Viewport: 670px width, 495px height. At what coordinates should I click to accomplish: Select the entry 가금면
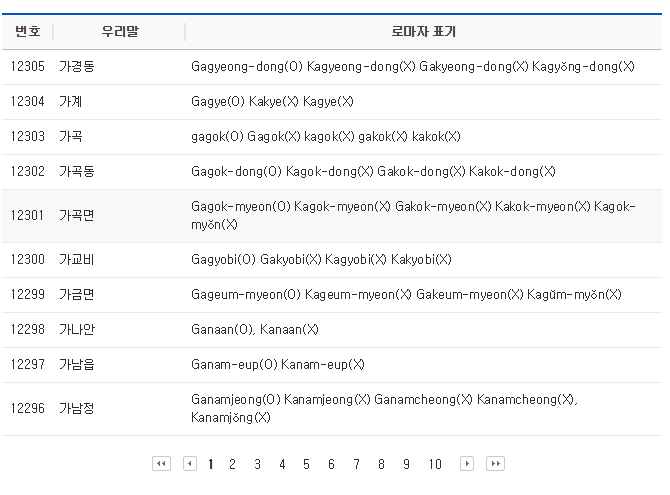click(x=76, y=295)
